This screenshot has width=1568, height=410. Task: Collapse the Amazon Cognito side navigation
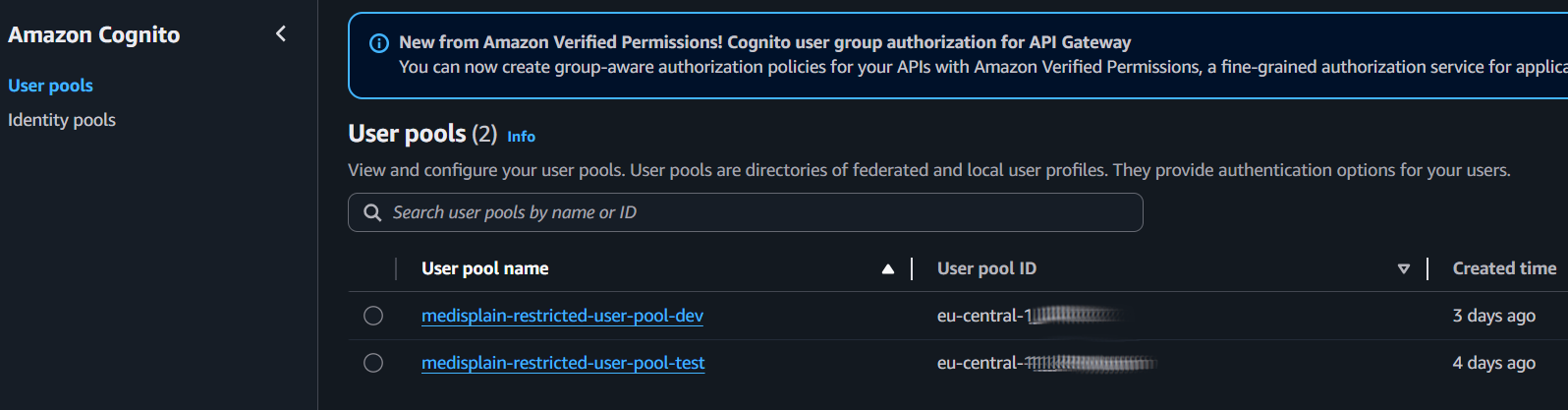(281, 34)
